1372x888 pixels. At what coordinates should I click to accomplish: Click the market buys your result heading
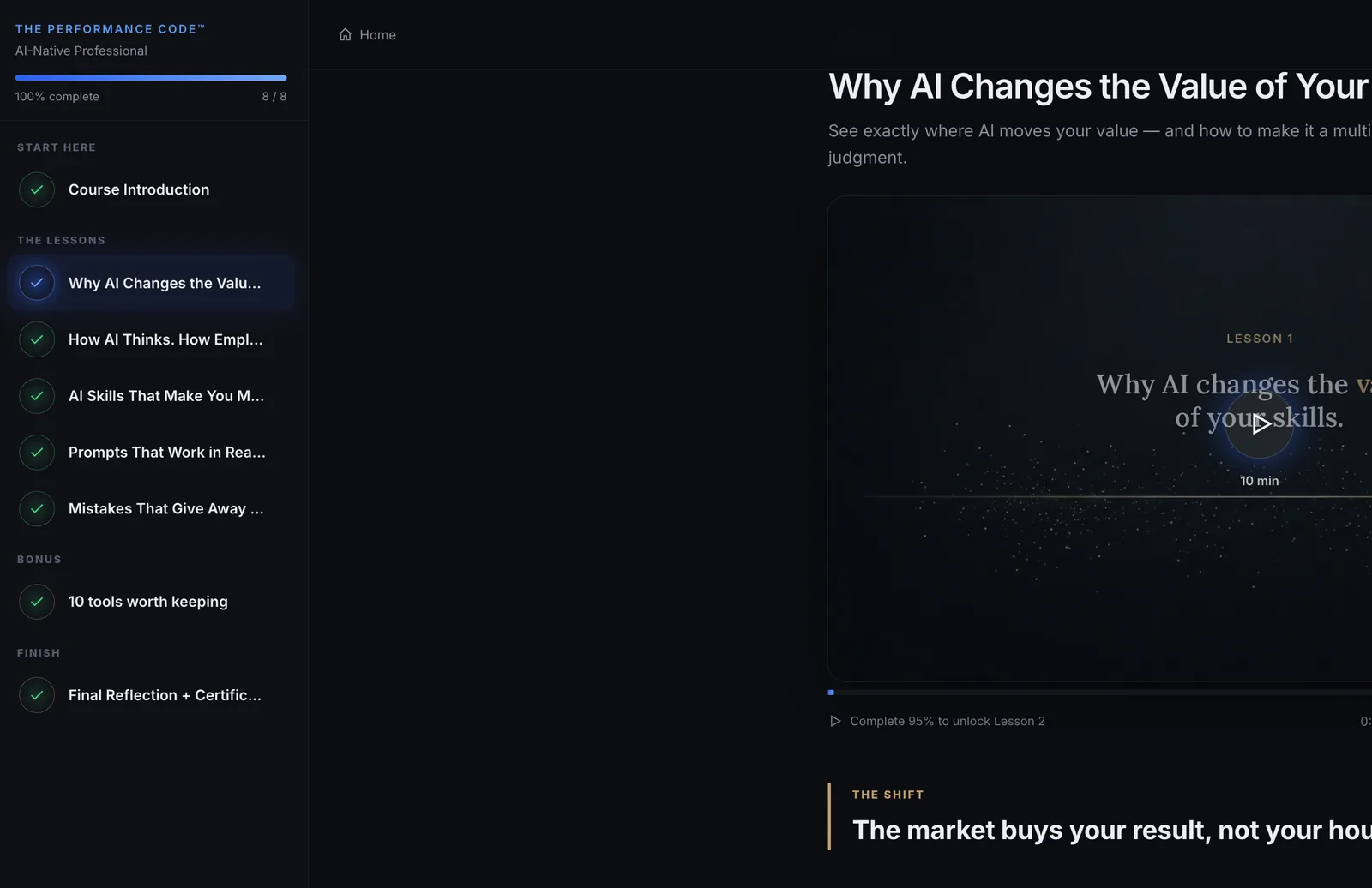pos(1112,830)
